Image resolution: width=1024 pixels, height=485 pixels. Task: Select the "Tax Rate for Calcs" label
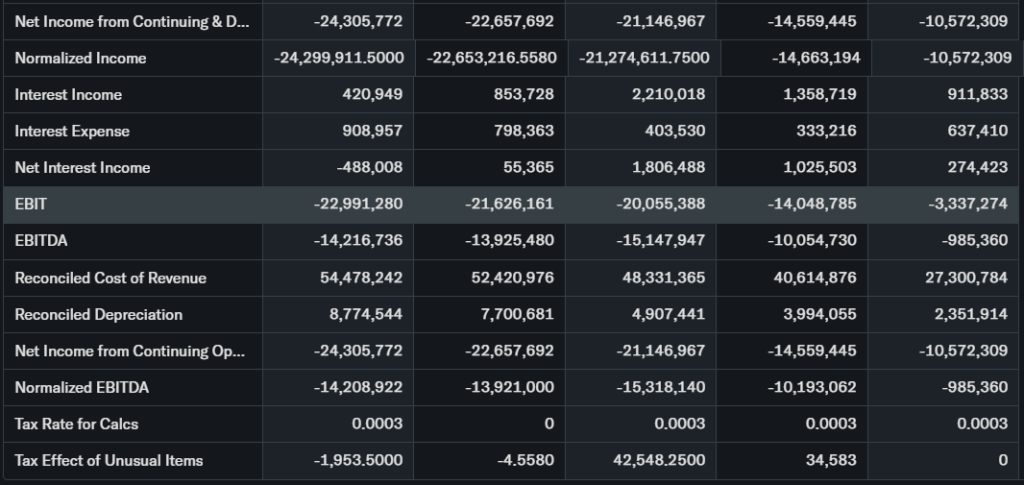pos(76,424)
